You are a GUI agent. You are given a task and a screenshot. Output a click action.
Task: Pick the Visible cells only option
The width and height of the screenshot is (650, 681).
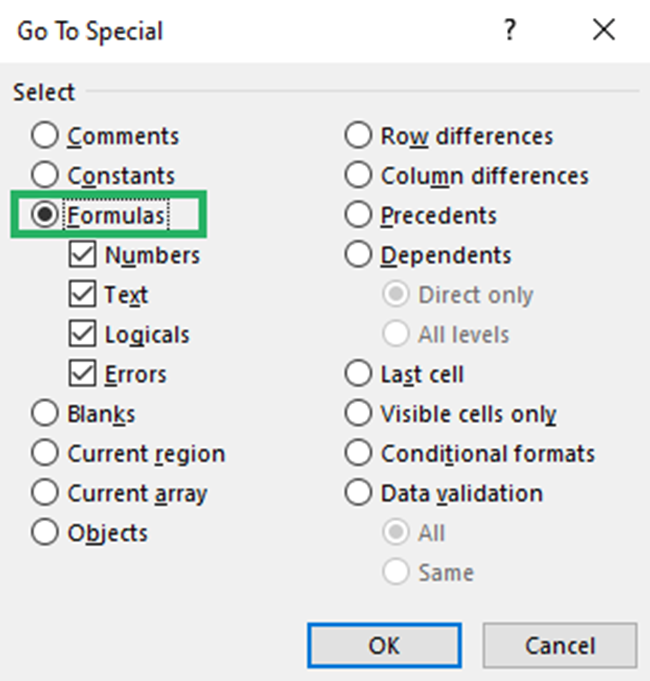tap(358, 414)
